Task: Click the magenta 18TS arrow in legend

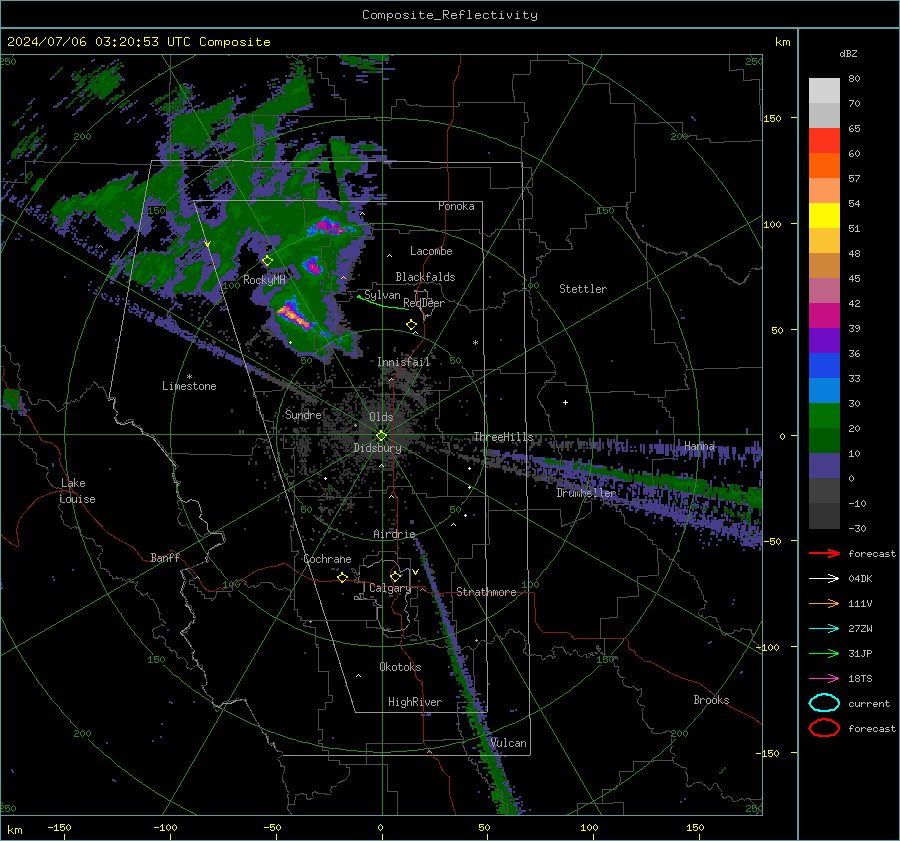Action: [x=824, y=679]
